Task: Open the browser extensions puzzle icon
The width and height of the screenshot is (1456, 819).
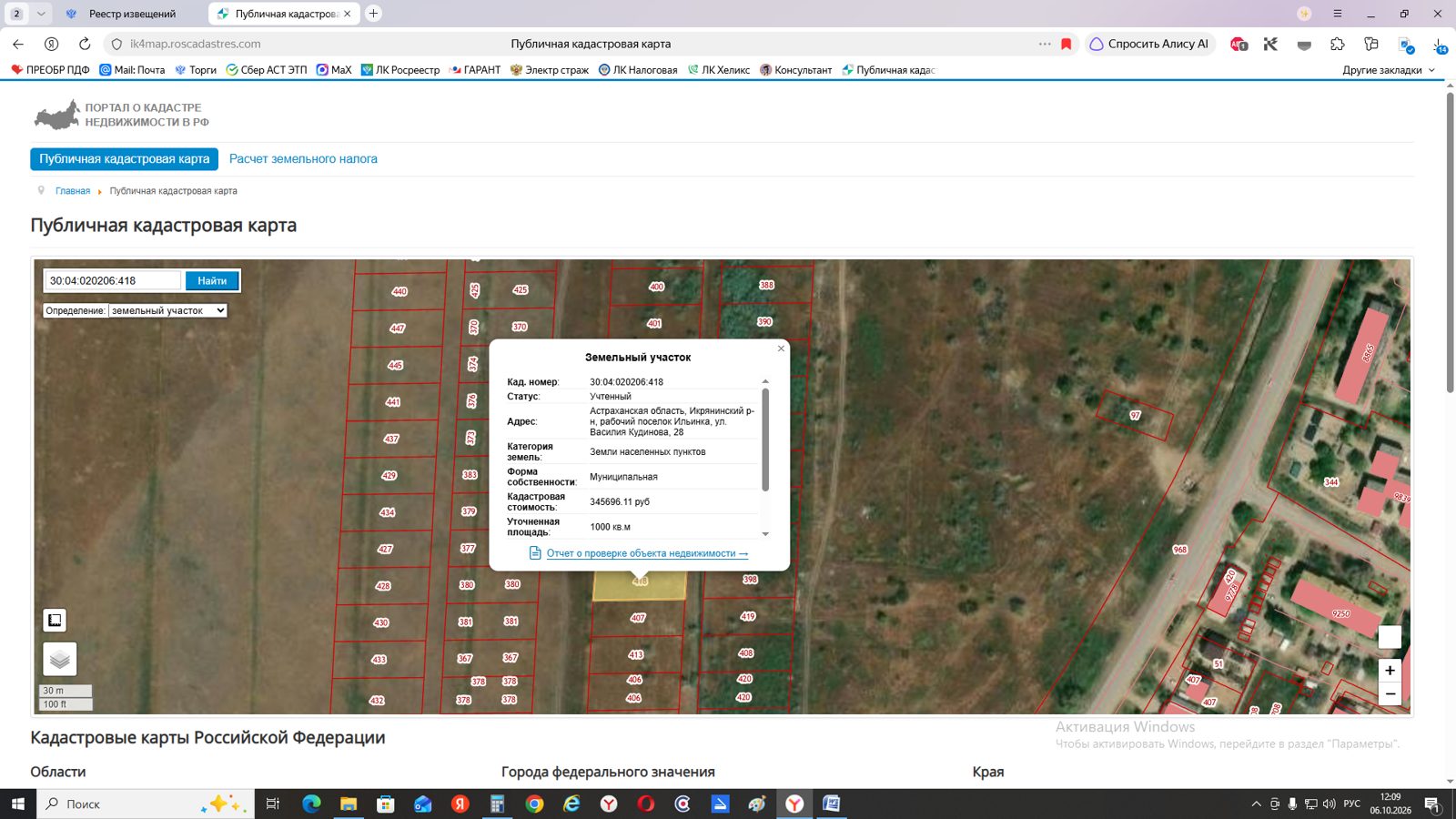Action: coord(1337,44)
